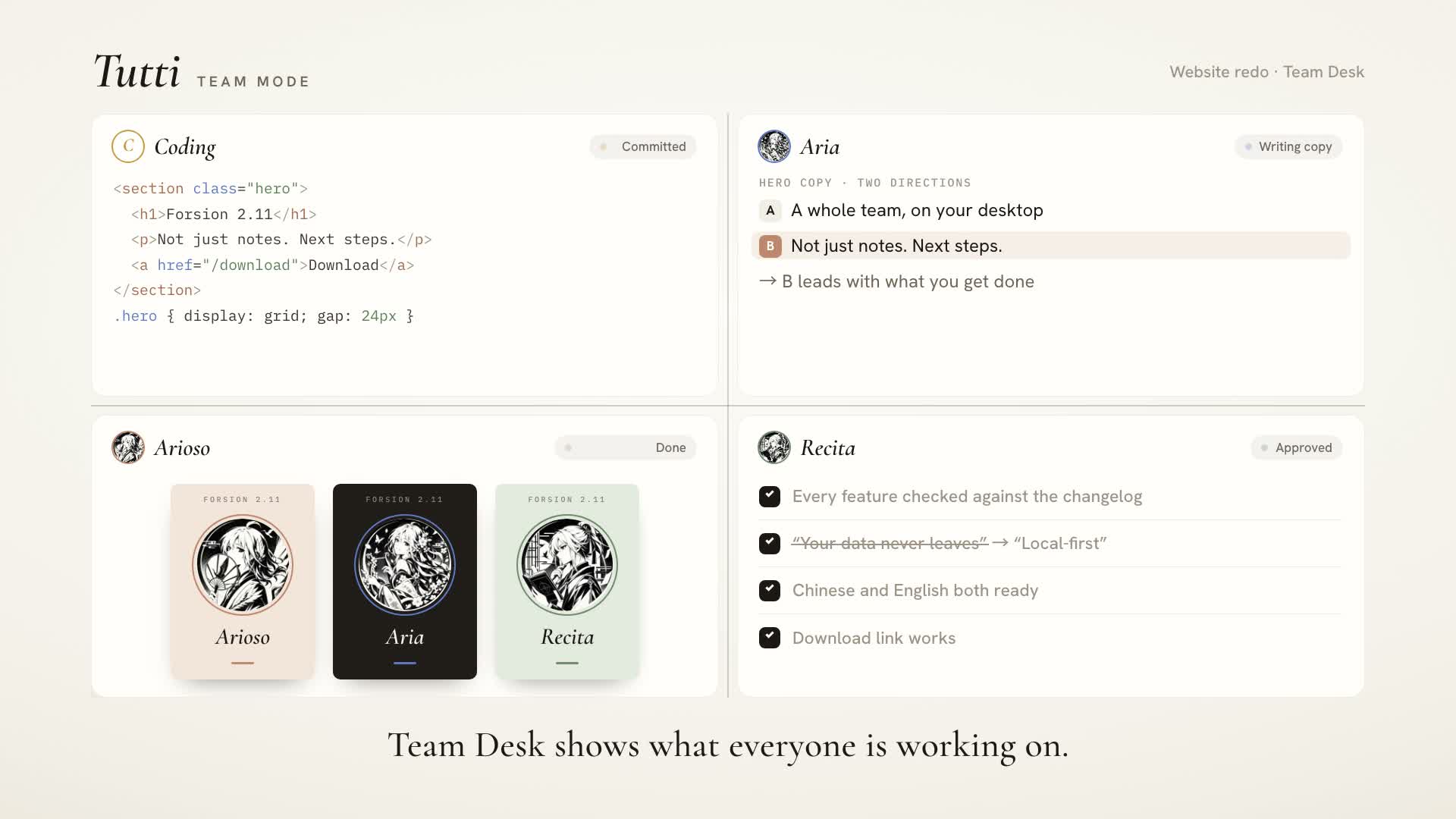Click the closing '</section>' code line
1456x819 pixels.
coord(157,290)
